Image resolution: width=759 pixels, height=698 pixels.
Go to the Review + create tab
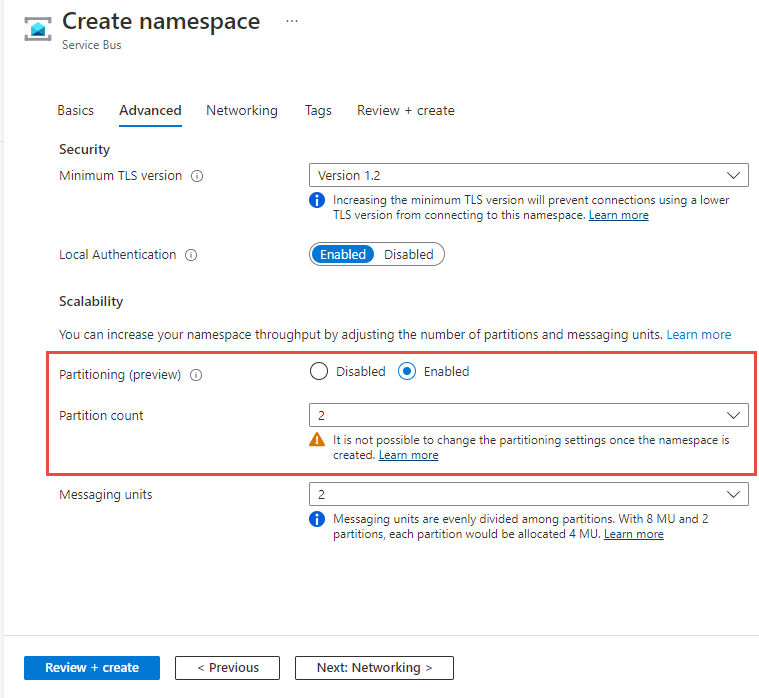tap(405, 111)
